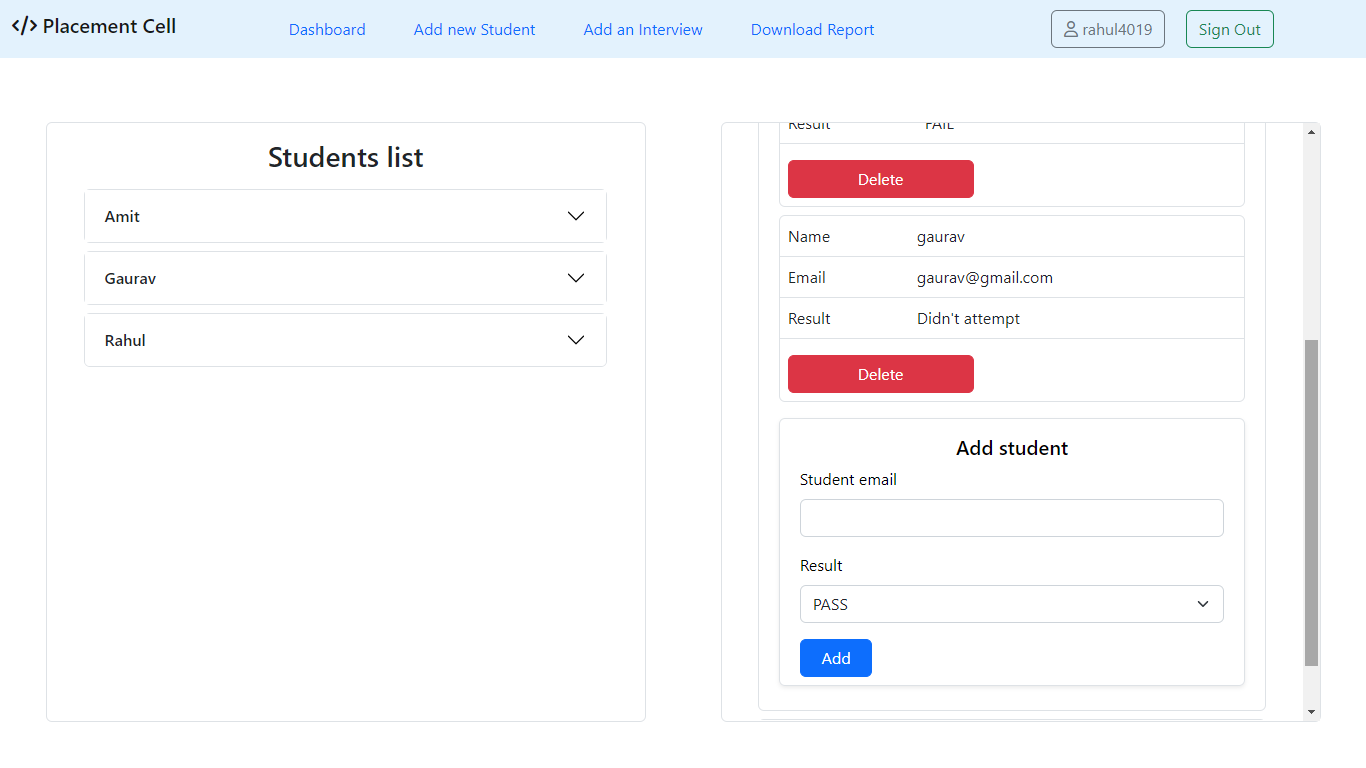The image size is (1366, 768).
Task: Expand the Amit student row chevron
Action: coord(576,216)
